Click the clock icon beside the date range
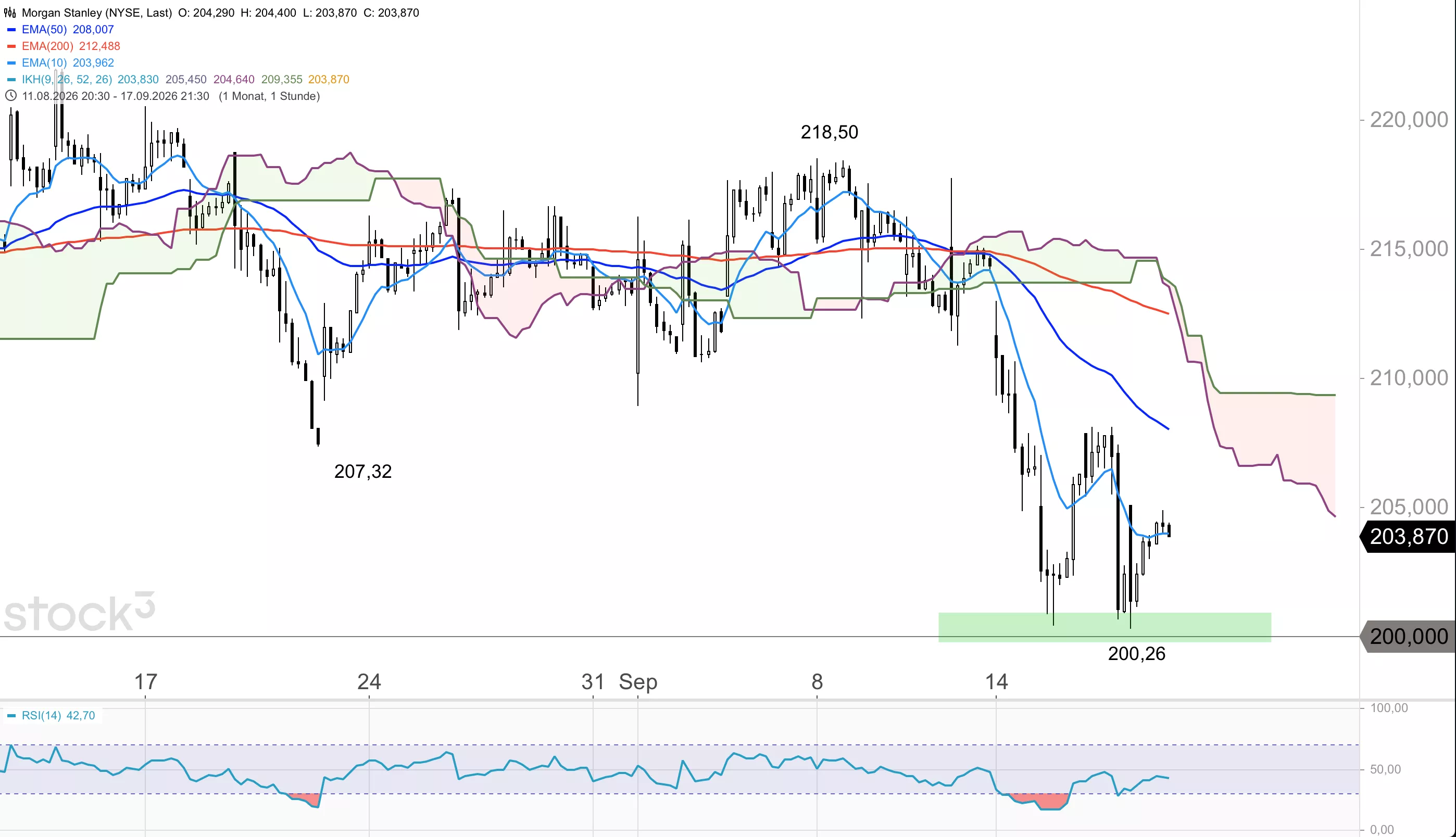Screen dimensions: 1456x837 click(x=10, y=96)
